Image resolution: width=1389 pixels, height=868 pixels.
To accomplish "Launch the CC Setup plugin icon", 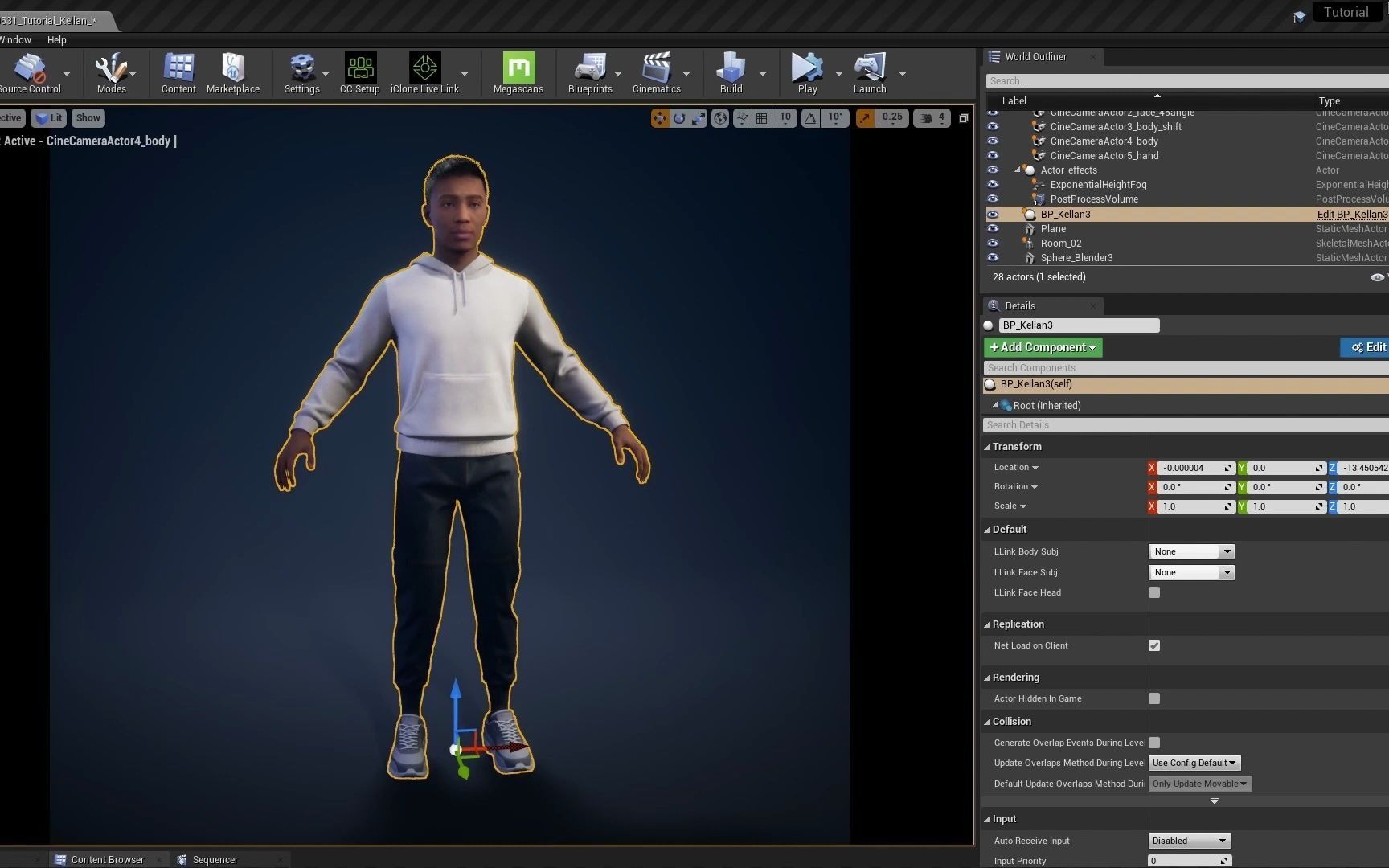I will pyautogui.click(x=359, y=73).
